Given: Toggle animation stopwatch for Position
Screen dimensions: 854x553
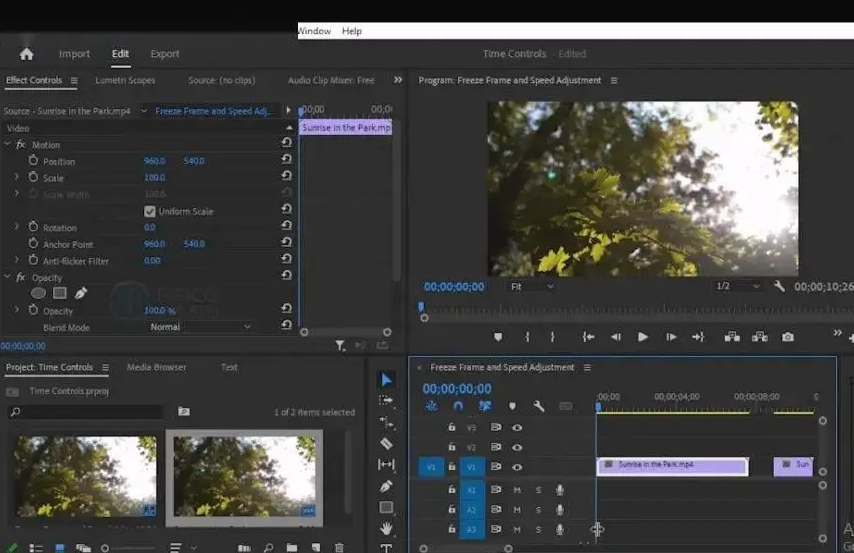Looking at the screenshot, I should click(x=33, y=160).
